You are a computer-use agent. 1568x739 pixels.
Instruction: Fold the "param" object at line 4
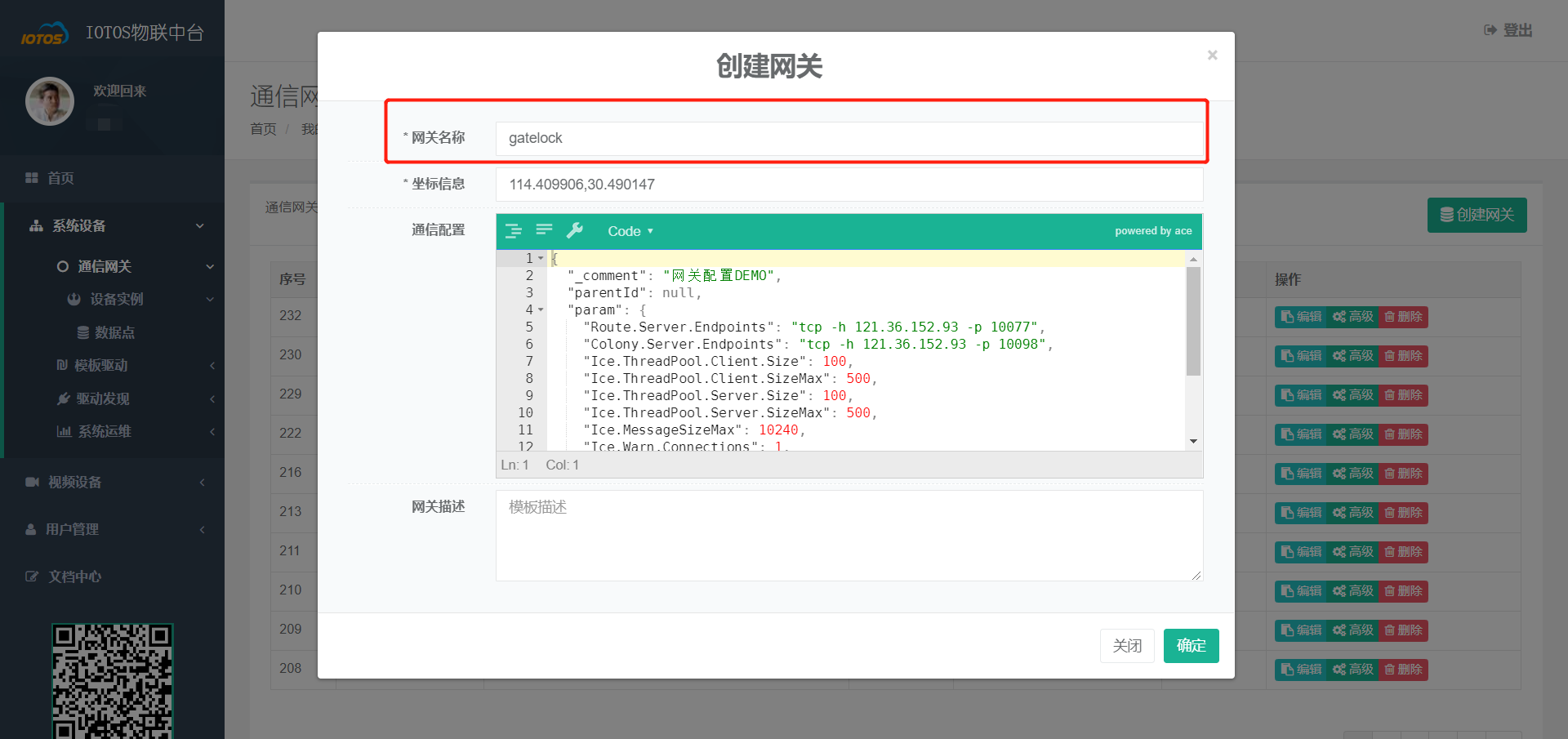click(541, 310)
